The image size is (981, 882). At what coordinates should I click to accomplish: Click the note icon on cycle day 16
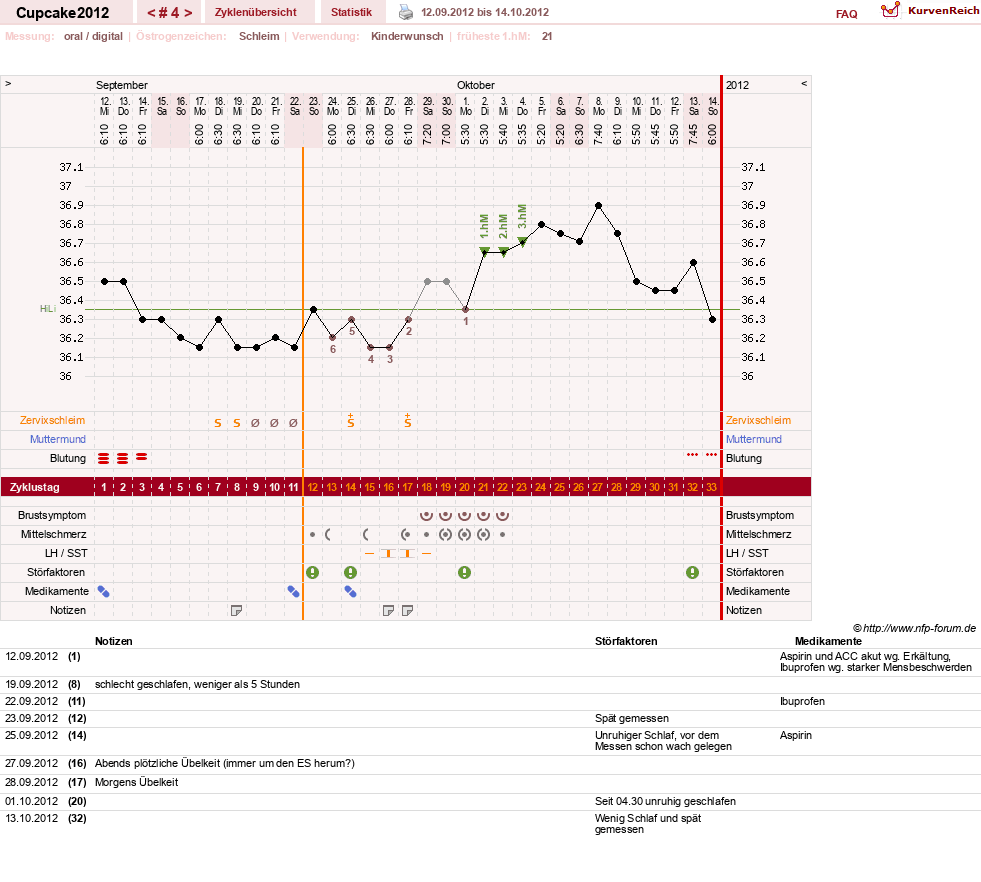point(389,611)
